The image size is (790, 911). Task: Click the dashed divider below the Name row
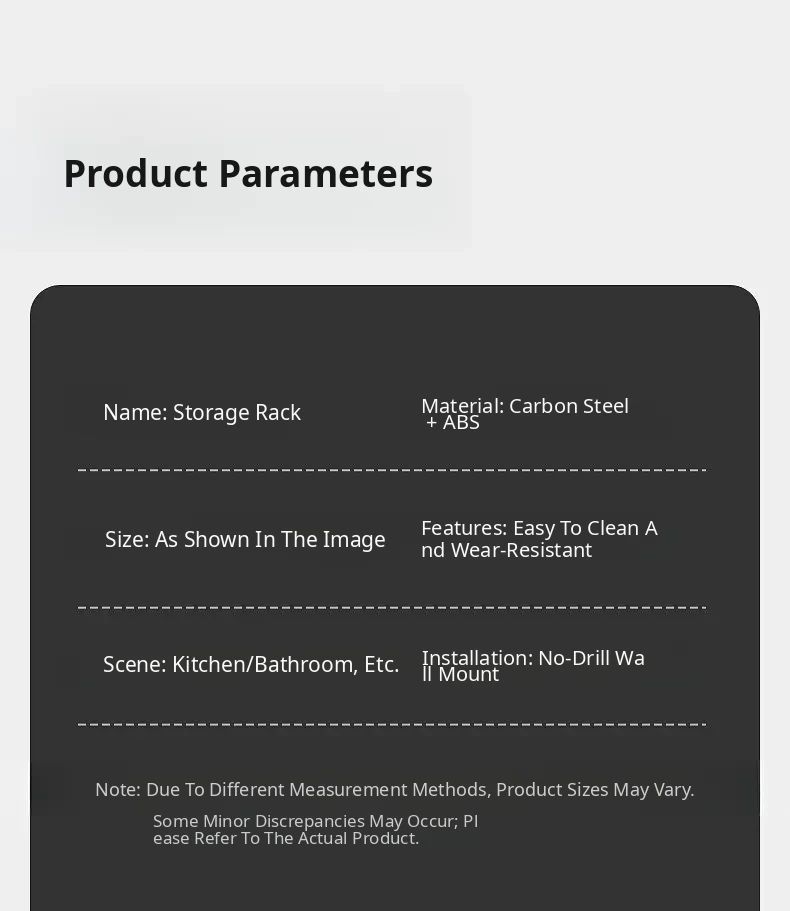[x=392, y=470]
